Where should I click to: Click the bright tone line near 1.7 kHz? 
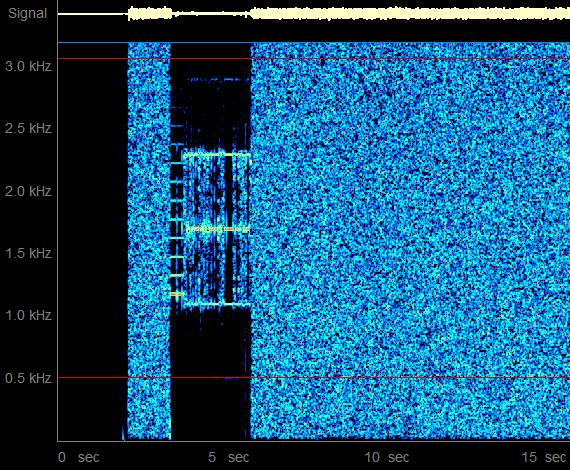[x=218, y=229]
